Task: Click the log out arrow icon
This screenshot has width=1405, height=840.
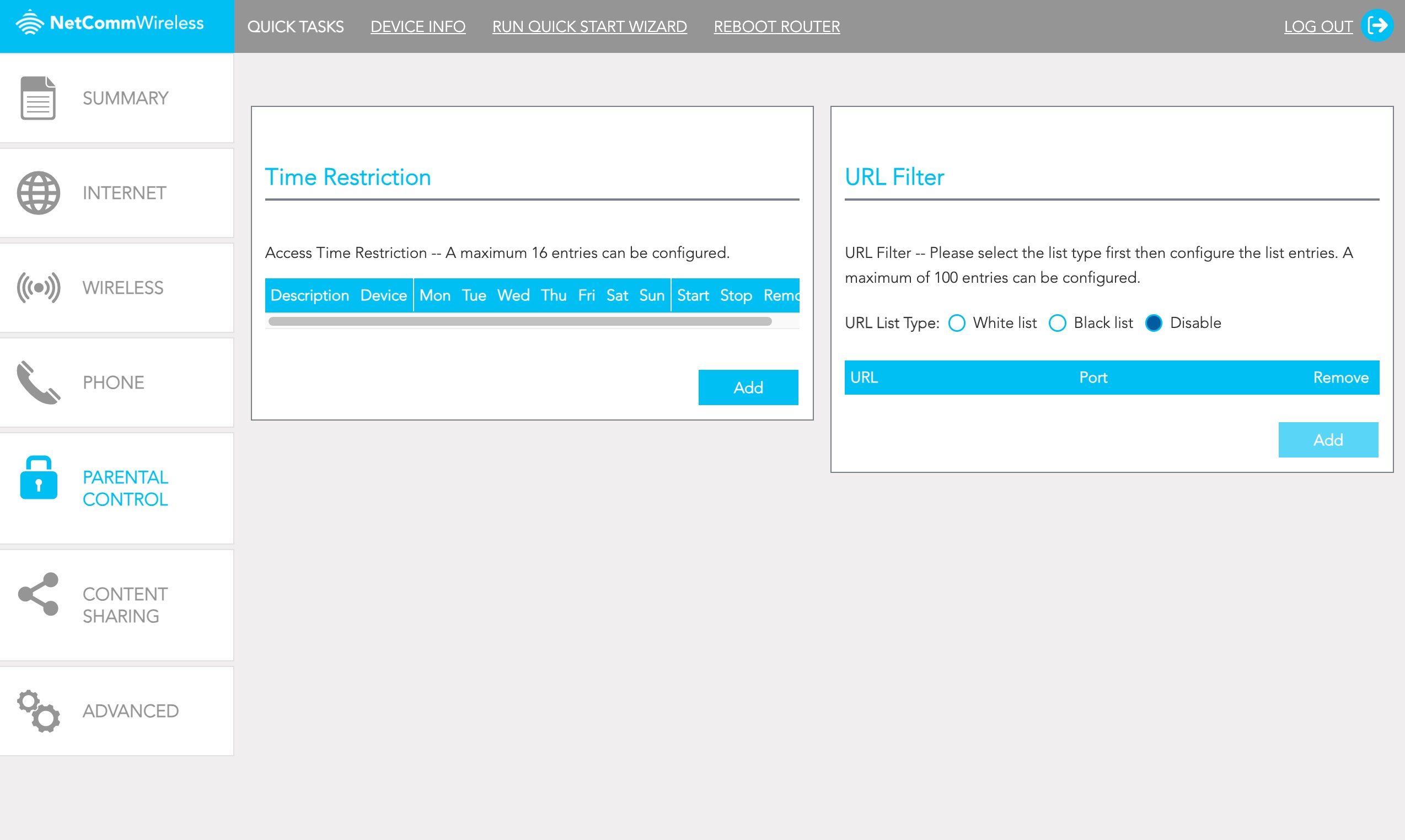Action: point(1377,25)
